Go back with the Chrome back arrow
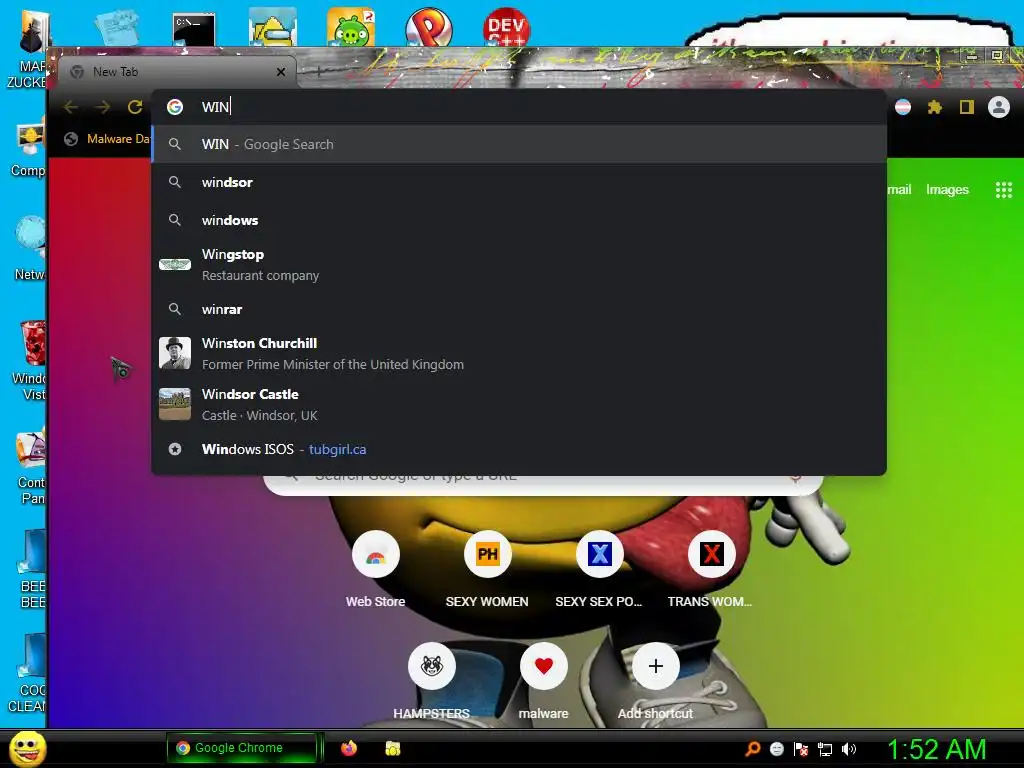Image resolution: width=1024 pixels, height=768 pixels. click(71, 107)
